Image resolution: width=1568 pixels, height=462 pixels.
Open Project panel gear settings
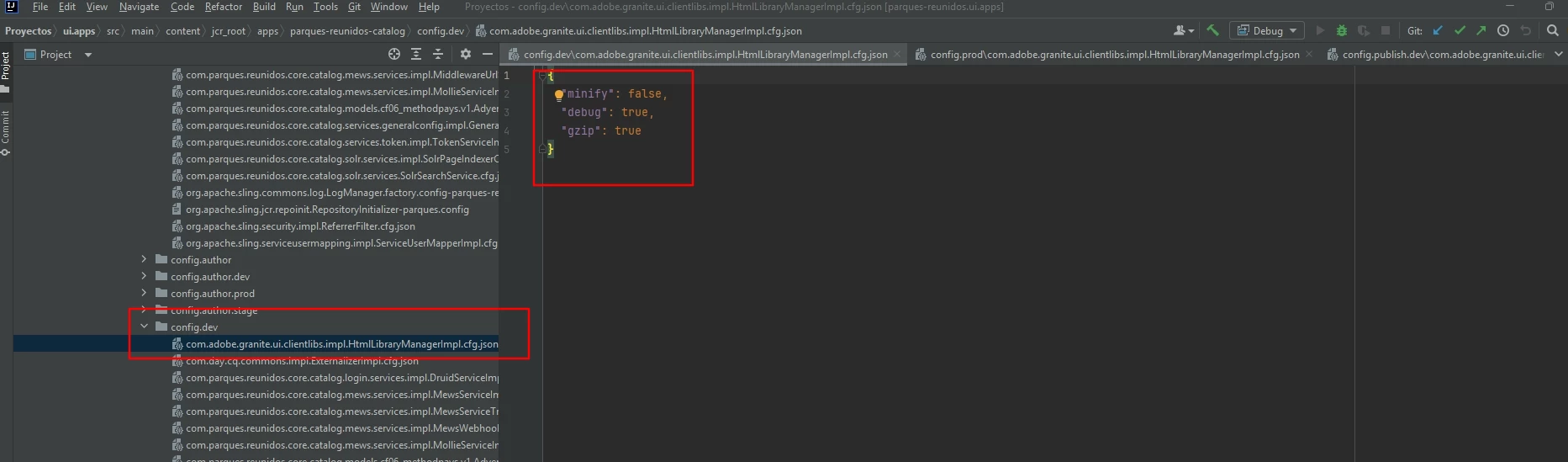coord(466,54)
